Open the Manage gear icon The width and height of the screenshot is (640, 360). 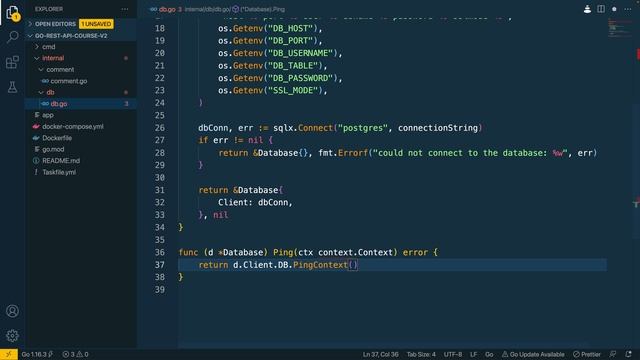(12, 336)
